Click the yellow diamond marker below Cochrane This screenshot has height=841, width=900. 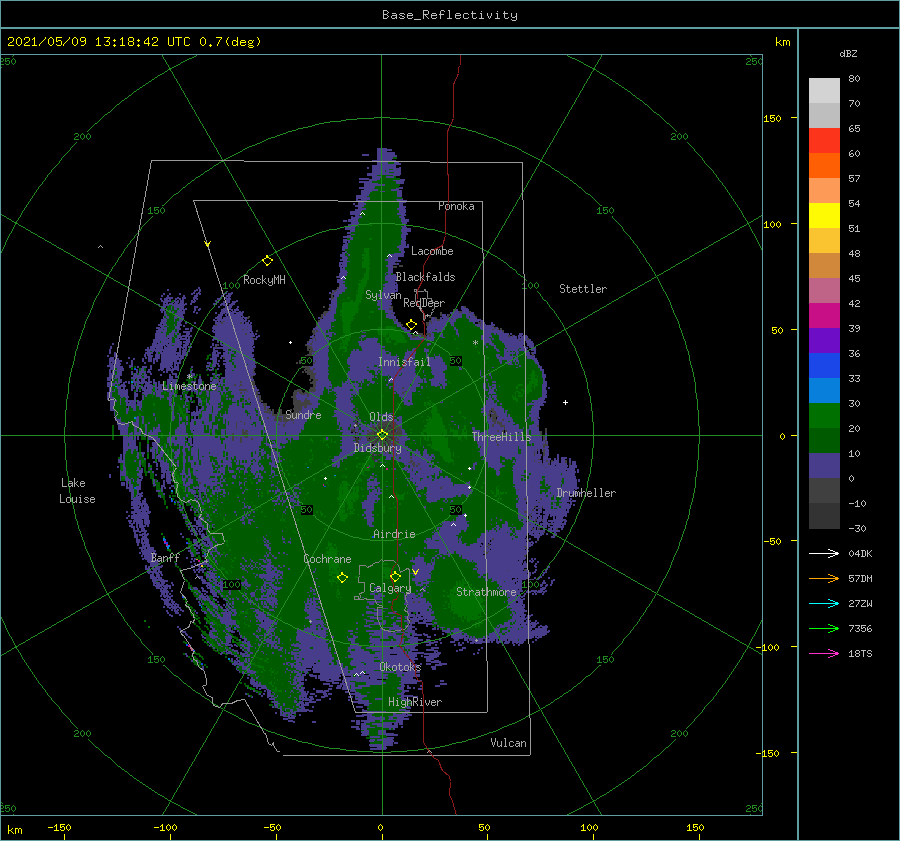(342, 578)
